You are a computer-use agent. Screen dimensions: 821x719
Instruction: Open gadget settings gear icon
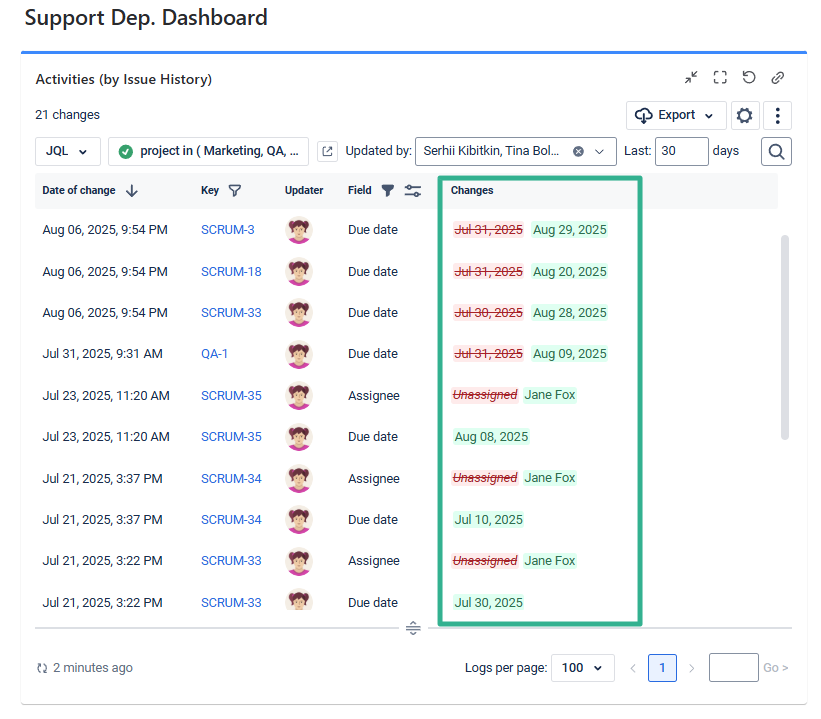coord(744,115)
